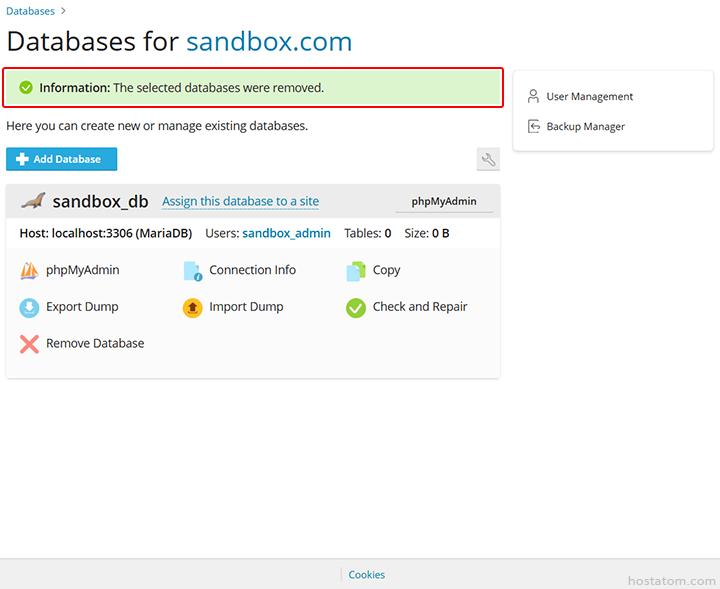Click the User Management person icon

click(533, 97)
